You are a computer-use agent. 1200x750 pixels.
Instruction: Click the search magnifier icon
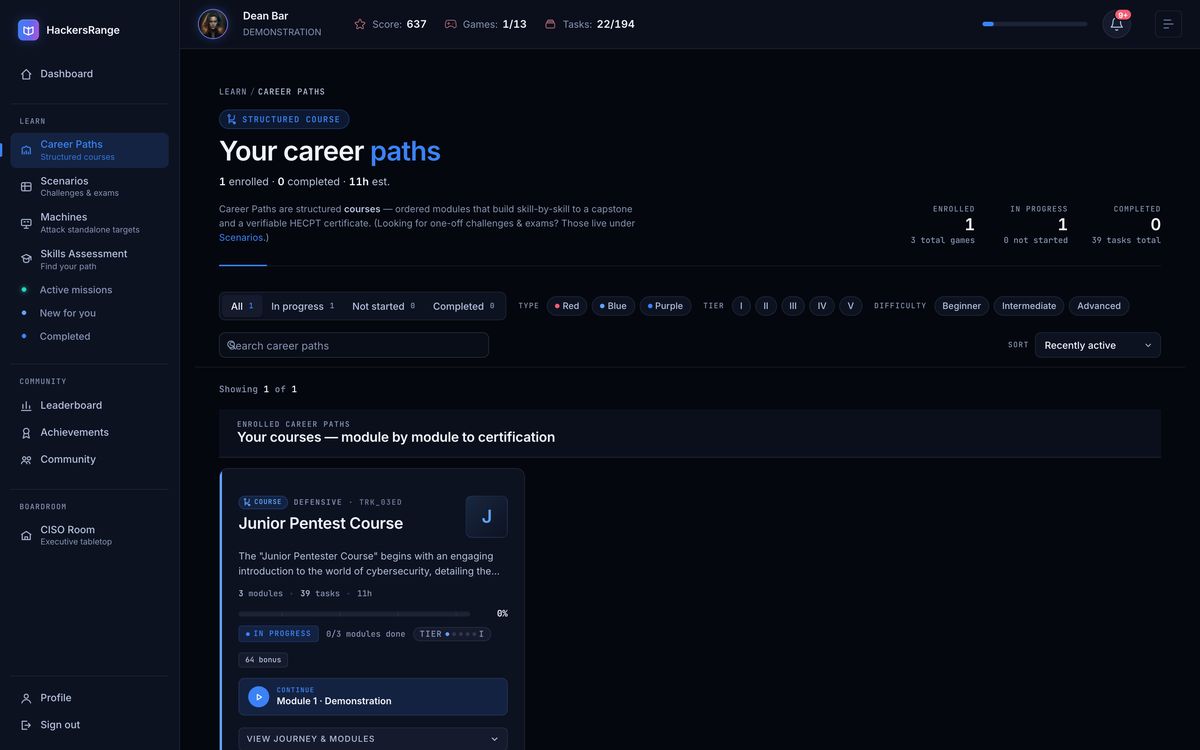(x=231, y=345)
